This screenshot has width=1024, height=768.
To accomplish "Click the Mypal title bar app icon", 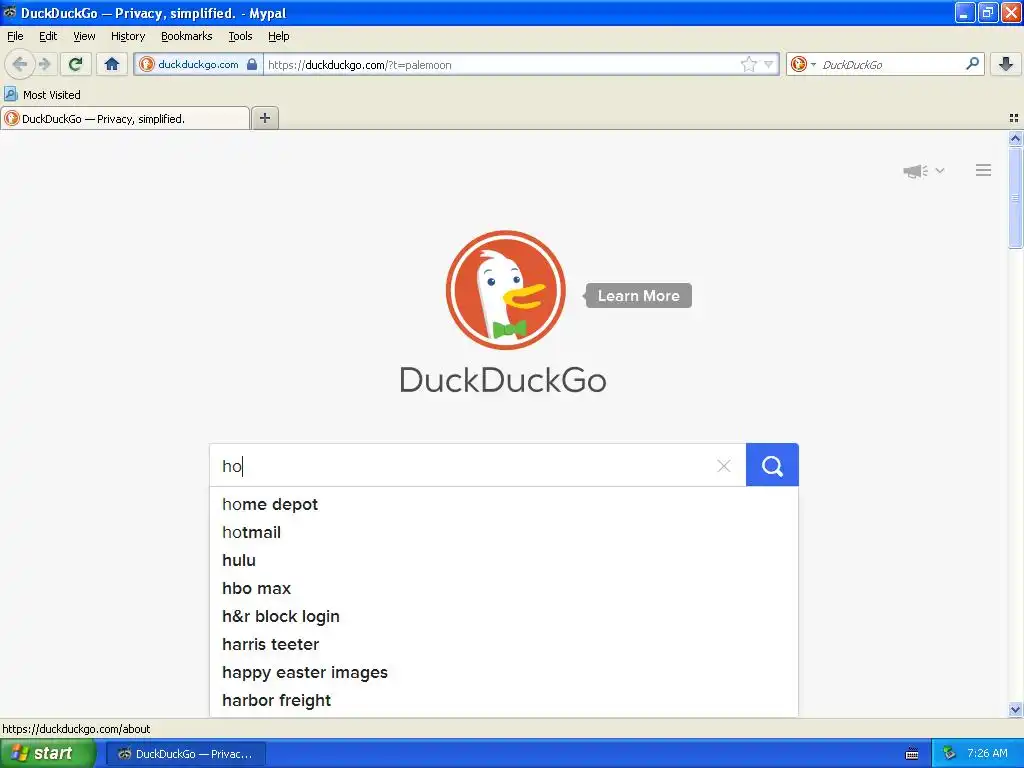I will (9, 12).
